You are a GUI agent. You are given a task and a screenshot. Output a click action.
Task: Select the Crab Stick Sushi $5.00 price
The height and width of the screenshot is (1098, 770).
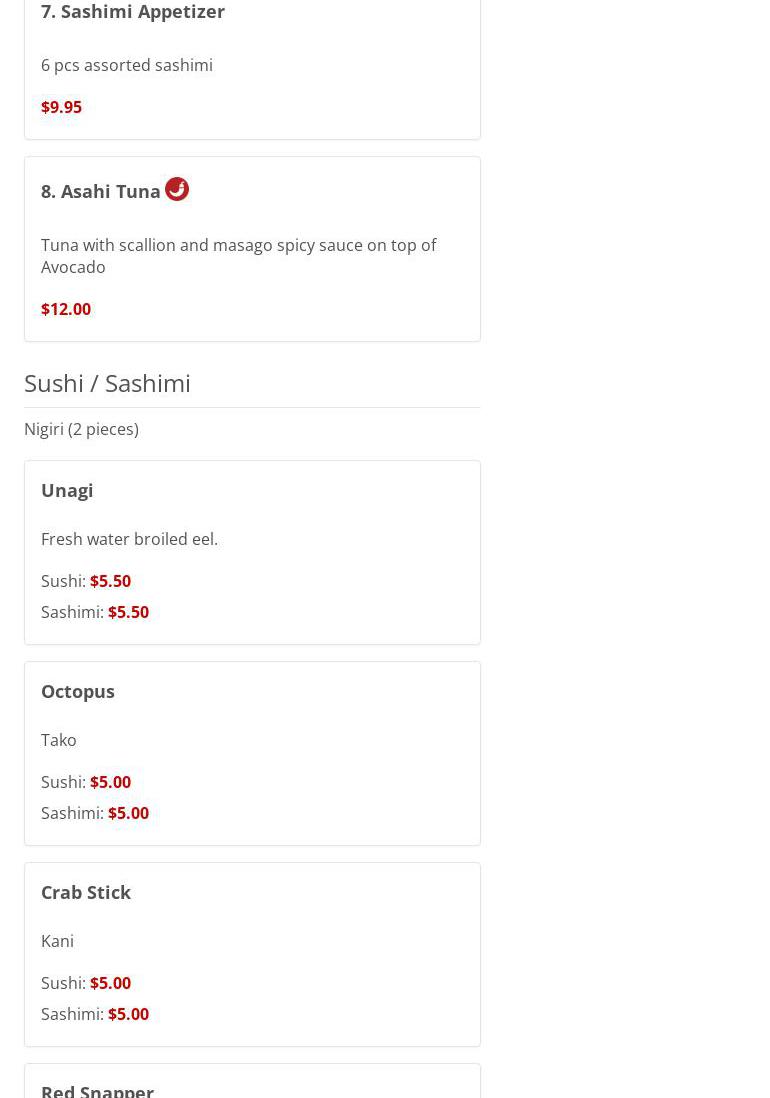point(110,983)
